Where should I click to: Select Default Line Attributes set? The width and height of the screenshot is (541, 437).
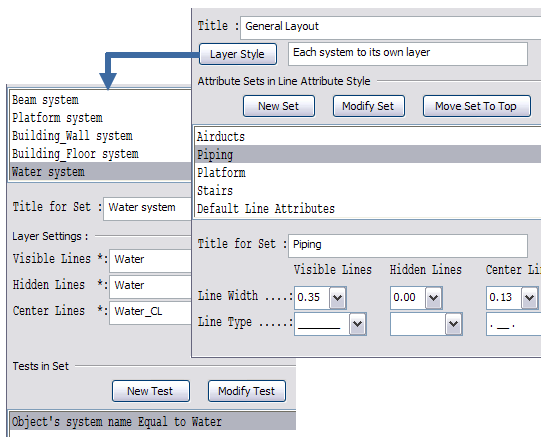(x=368, y=208)
